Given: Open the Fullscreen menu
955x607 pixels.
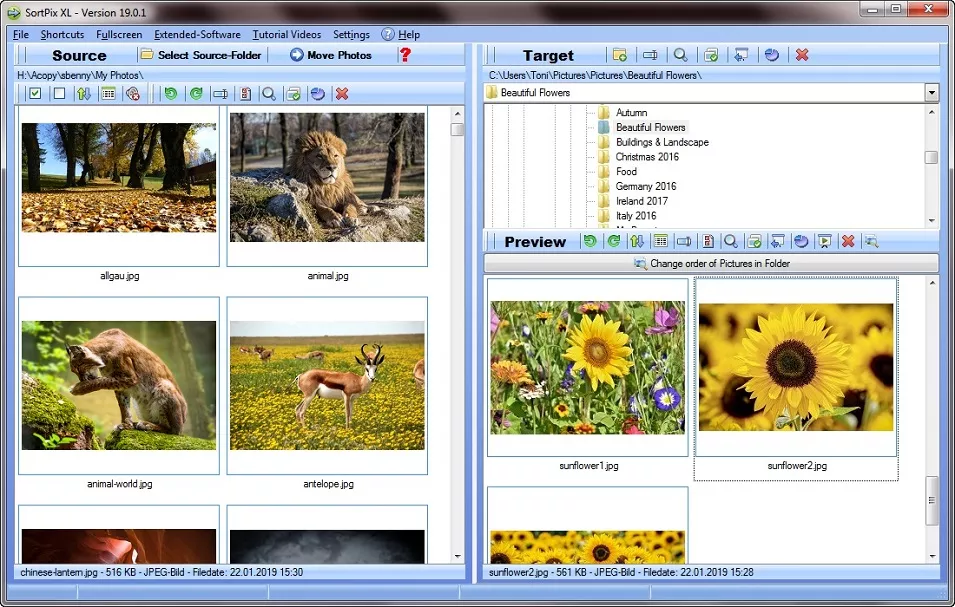Looking at the screenshot, I should pos(119,35).
